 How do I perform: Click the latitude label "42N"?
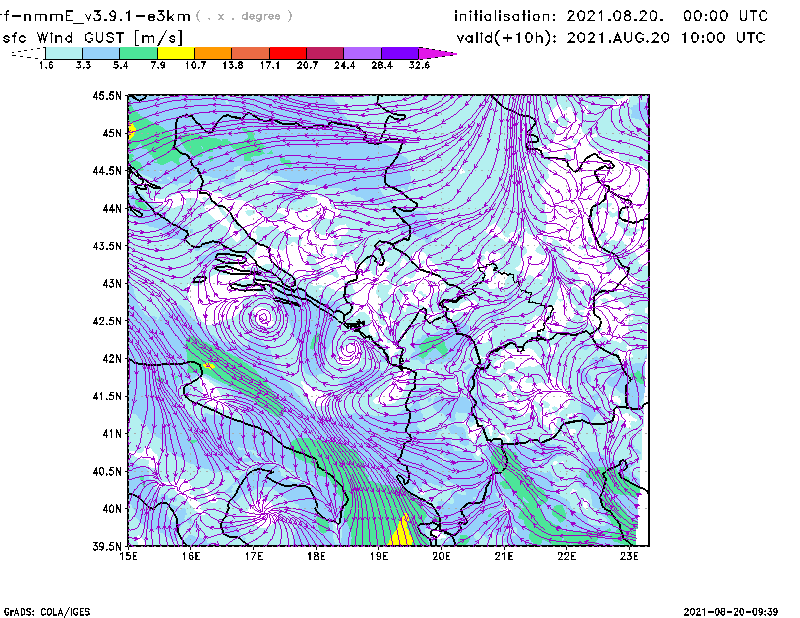click(112, 359)
